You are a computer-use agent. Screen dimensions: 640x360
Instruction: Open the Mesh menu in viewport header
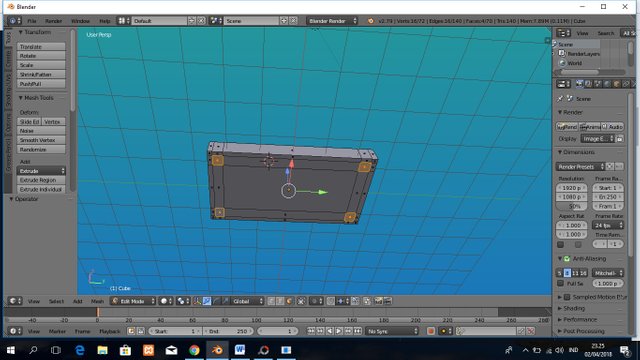tap(97, 301)
